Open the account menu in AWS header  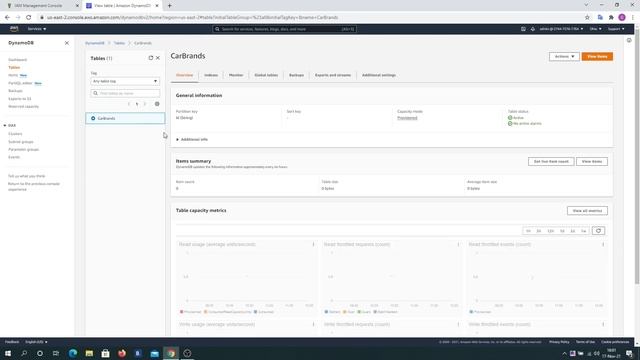pos(561,29)
